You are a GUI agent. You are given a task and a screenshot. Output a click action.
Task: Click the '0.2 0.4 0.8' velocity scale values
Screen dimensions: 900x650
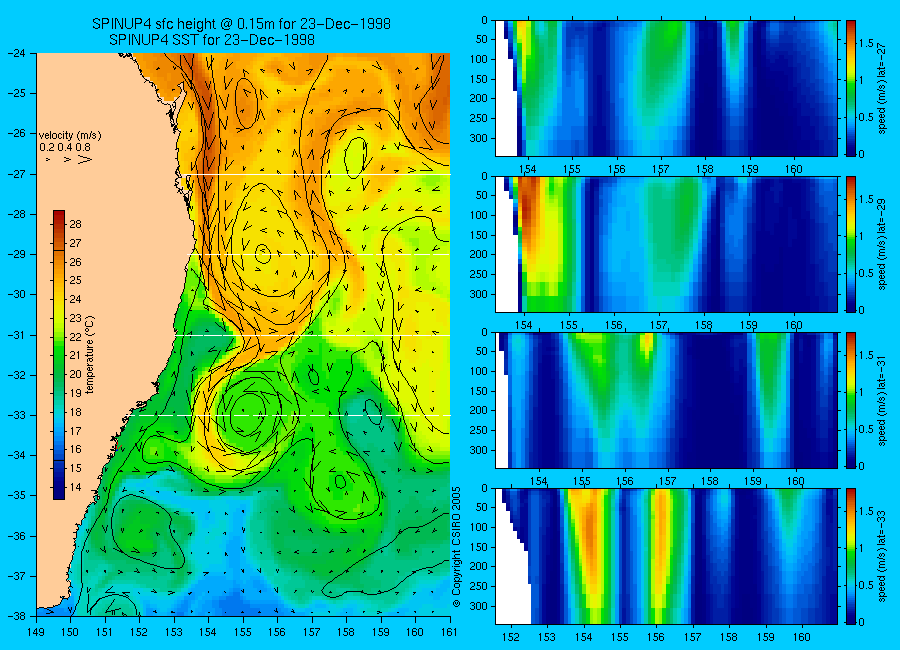pos(65,148)
